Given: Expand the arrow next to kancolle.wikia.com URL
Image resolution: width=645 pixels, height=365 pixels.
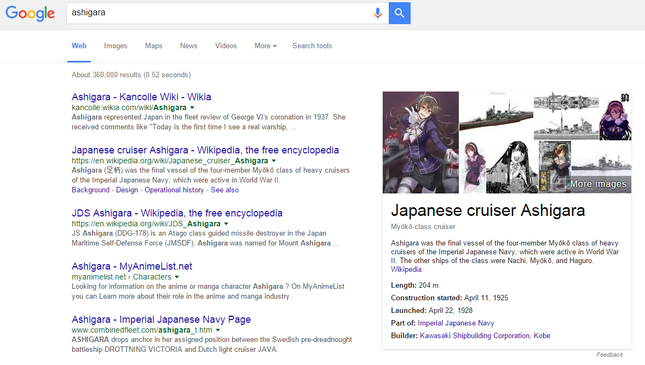Looking at the screenshot, I should point(192,107).
